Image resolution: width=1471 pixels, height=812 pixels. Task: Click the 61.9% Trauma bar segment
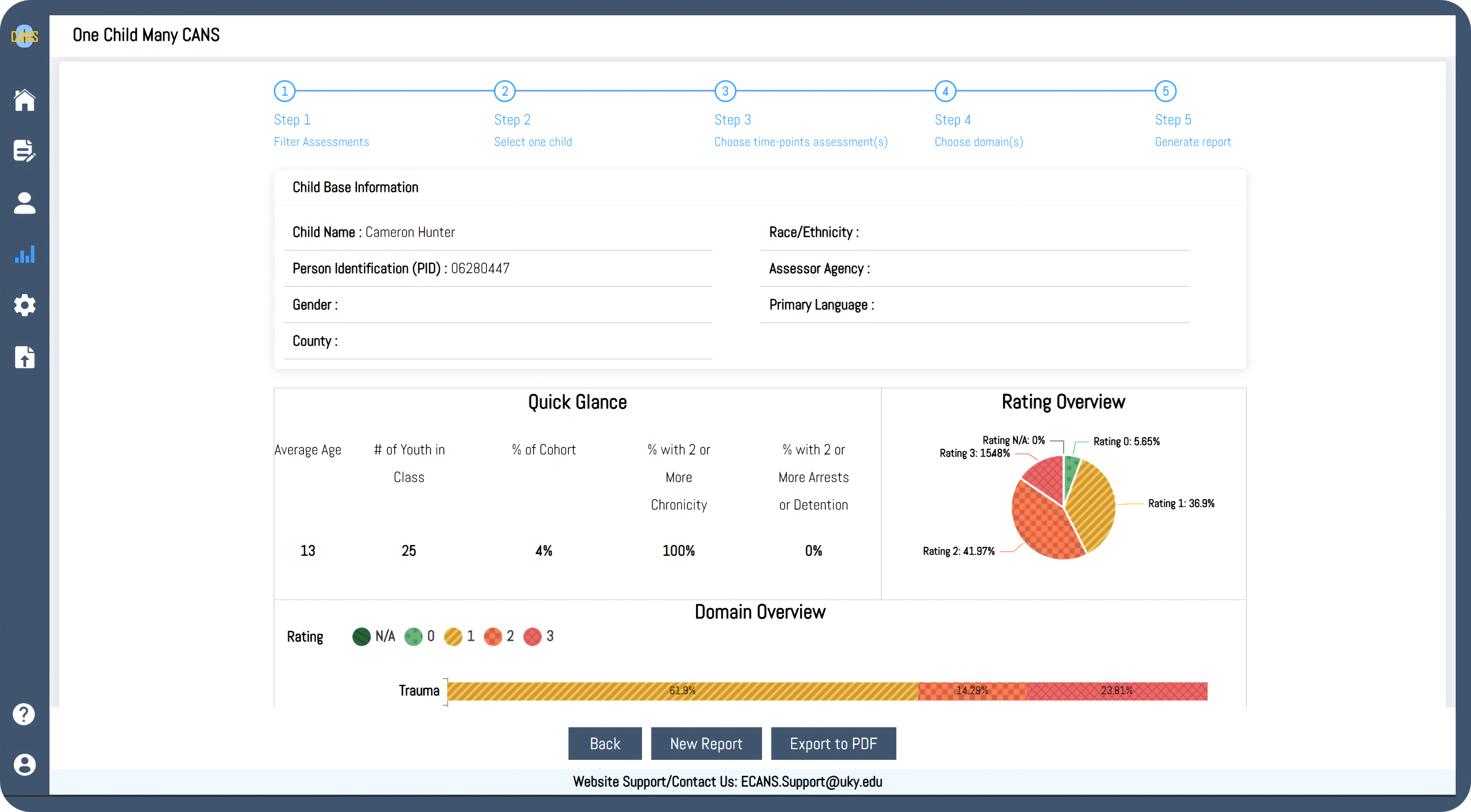click(682, 691)
